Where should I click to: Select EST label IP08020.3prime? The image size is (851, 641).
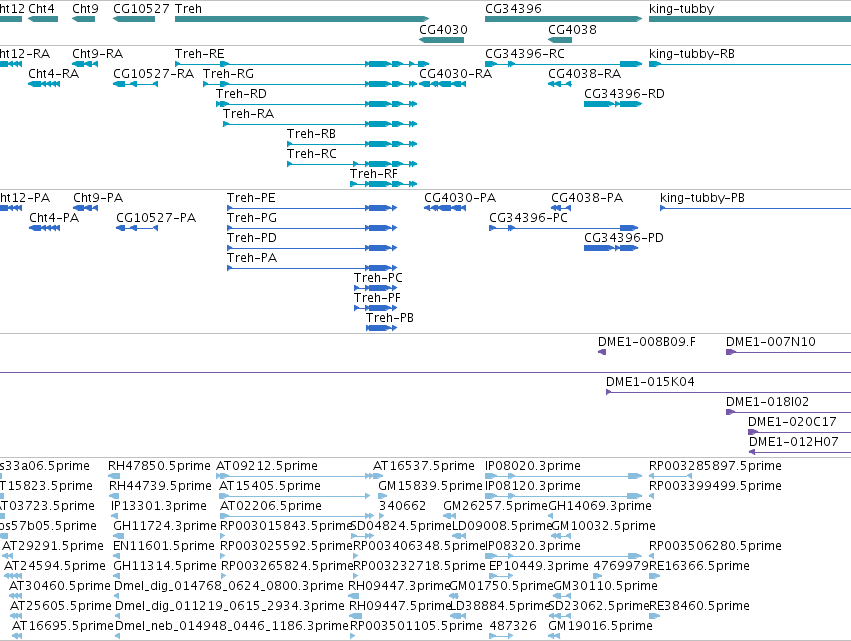click(533, 466)
